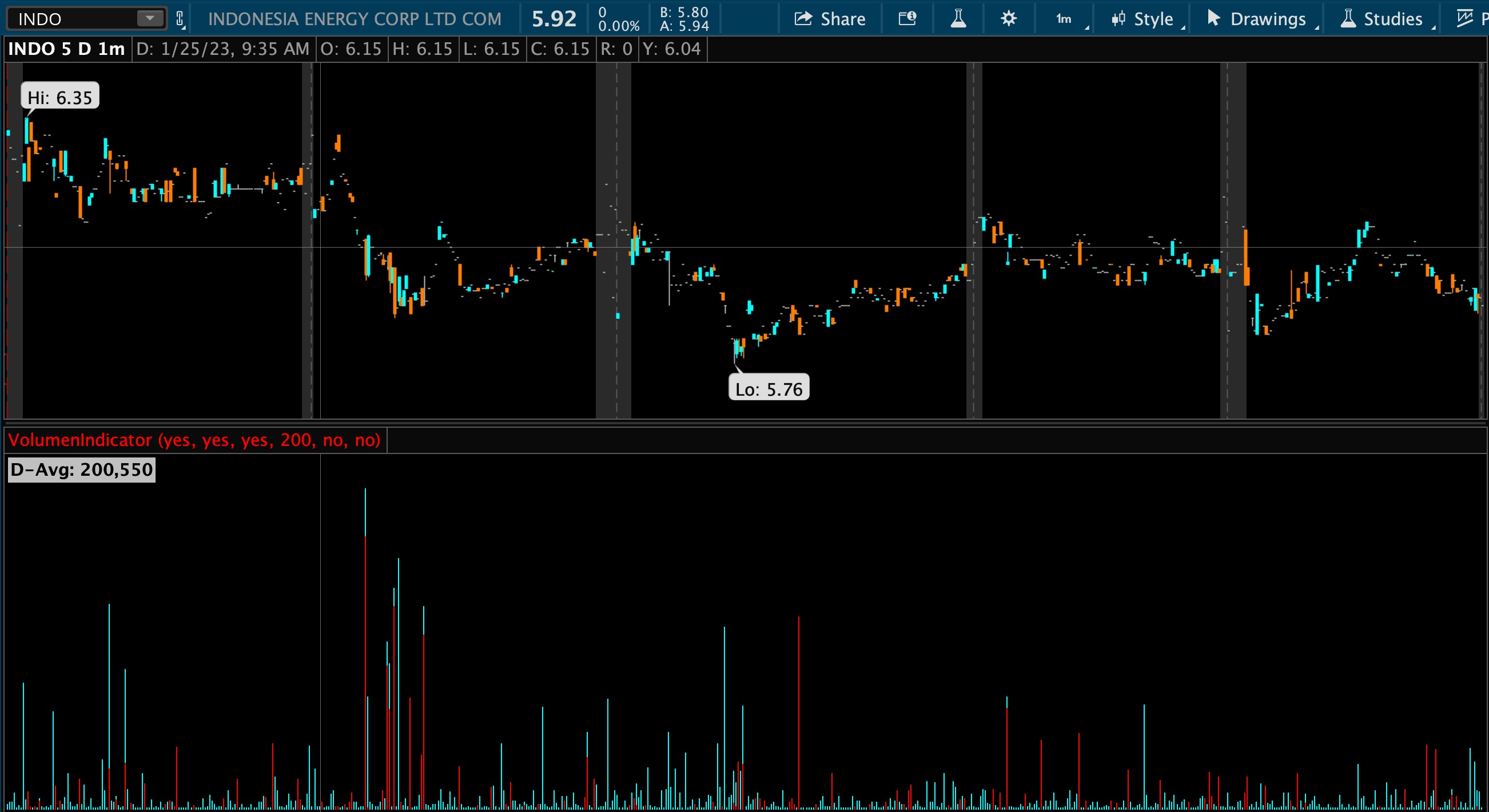
Task: Click the D-Avg: 200,550 label
Action: tap(82, 469)
